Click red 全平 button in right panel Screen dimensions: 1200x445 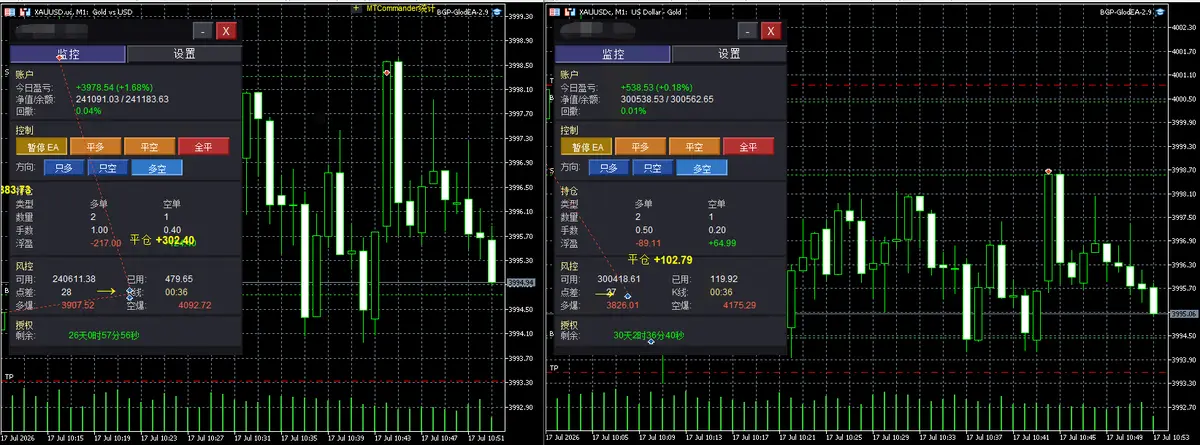click(749, 147)
